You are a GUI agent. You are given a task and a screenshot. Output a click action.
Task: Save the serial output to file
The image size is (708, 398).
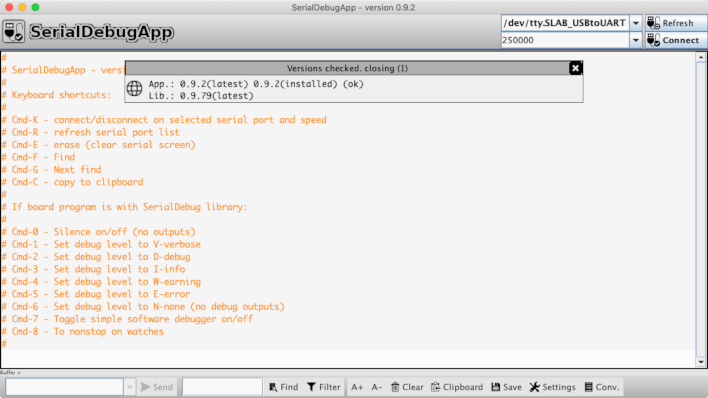click(506, 387)
